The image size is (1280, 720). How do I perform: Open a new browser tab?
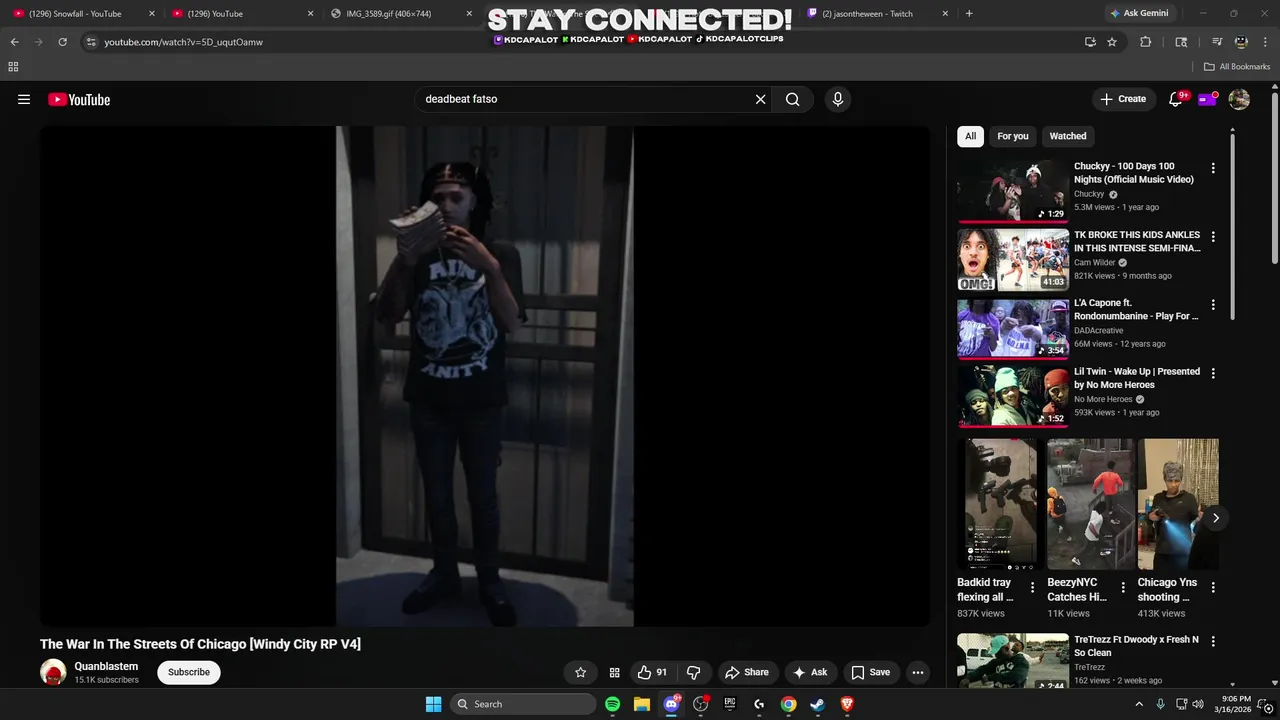(x=969, y=14)
